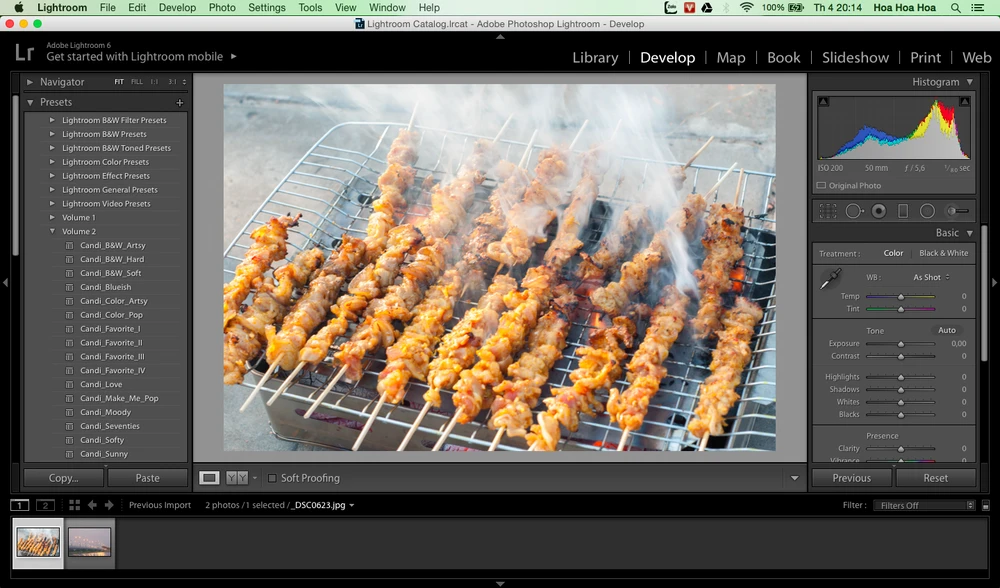1000x588 pixels.
Task: Click the Auto tone button
Action: point(945,329)
